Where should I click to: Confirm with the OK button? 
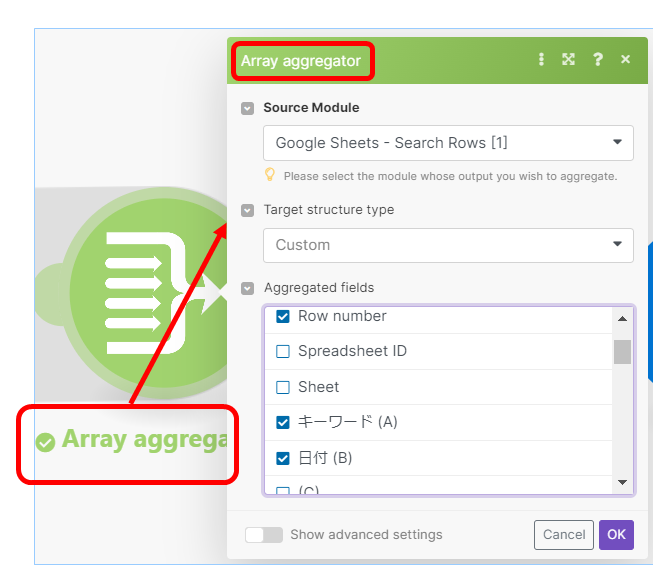[x=616, y=535]
